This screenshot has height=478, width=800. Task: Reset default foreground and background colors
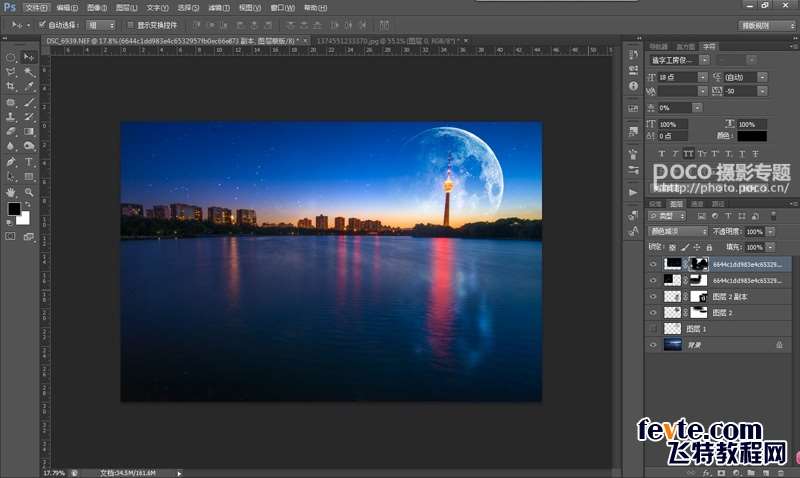[10, 222]
